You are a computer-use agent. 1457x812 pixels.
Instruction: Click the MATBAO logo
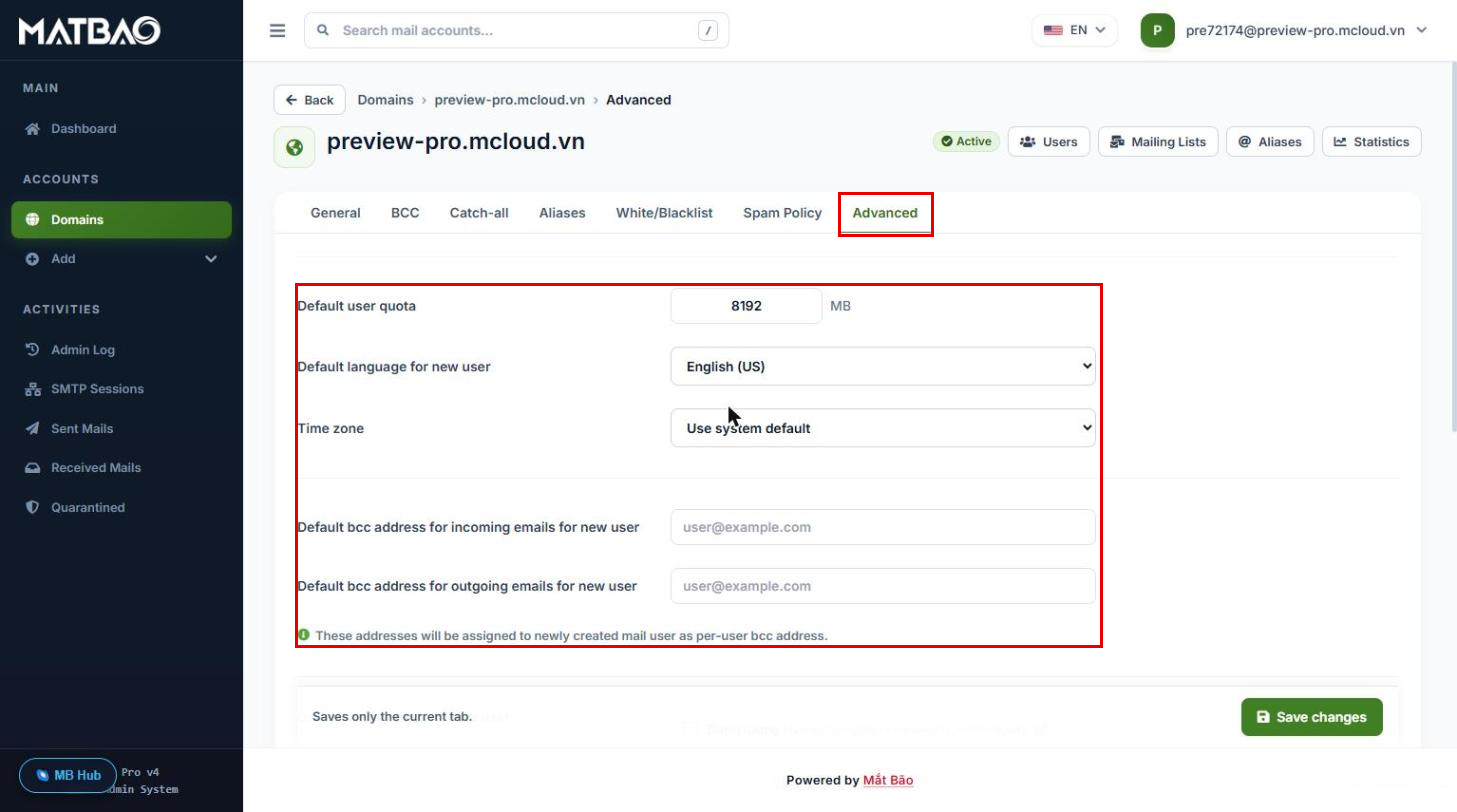(x=90, y=31)
